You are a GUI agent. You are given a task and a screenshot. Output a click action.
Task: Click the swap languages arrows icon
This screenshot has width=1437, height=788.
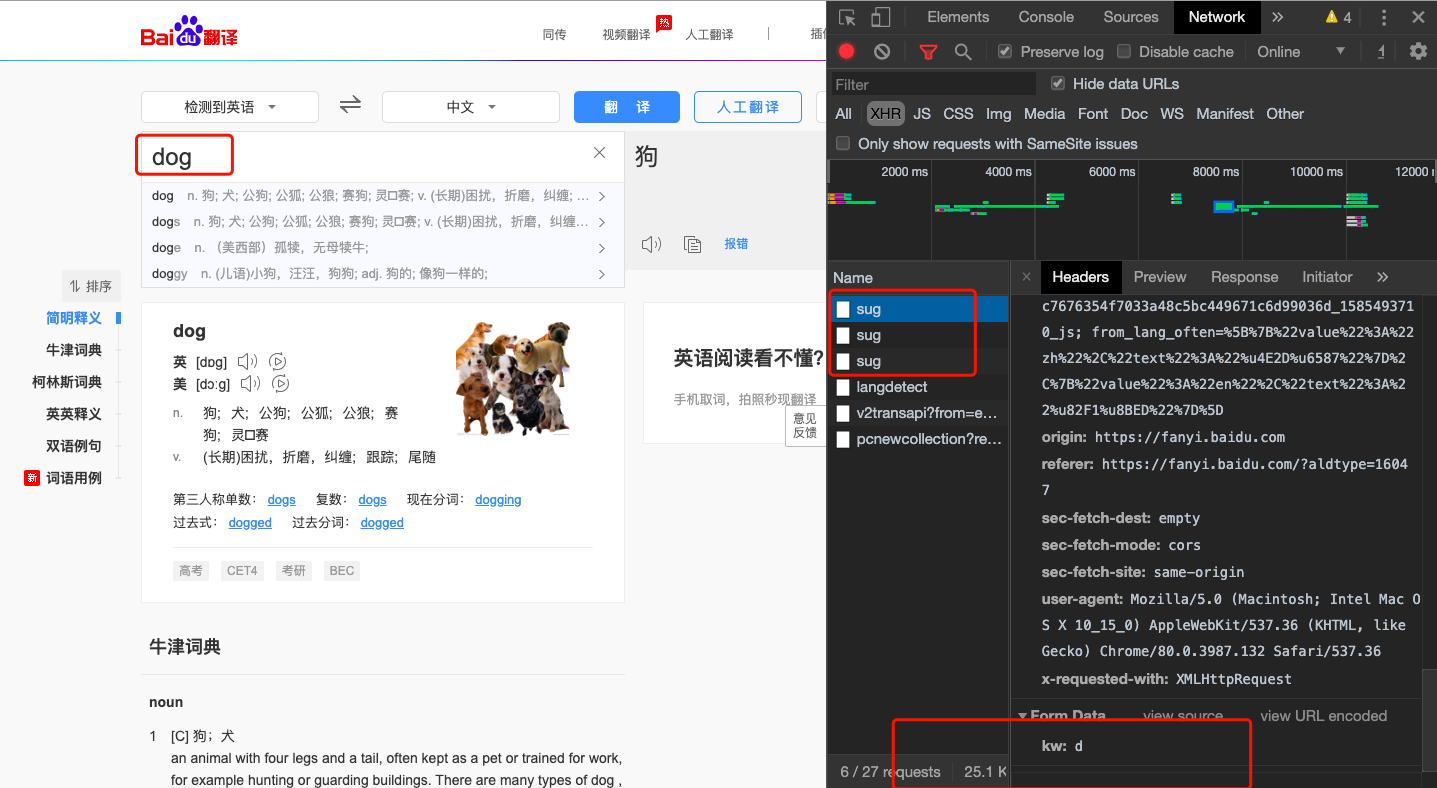point(349,105)
